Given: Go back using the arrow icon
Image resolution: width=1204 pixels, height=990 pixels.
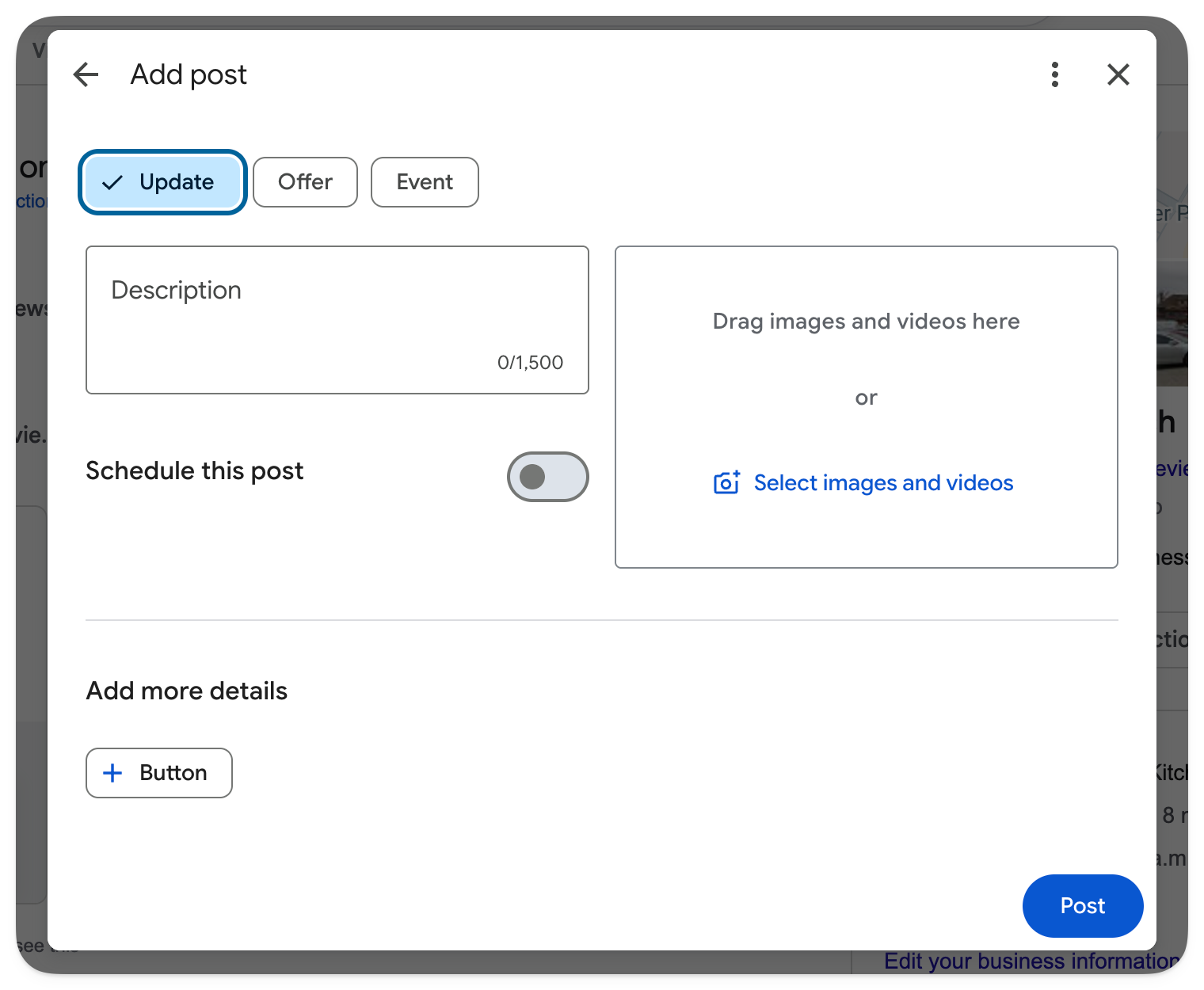Looking at the screenshot, I should click(x=86, y=74).
